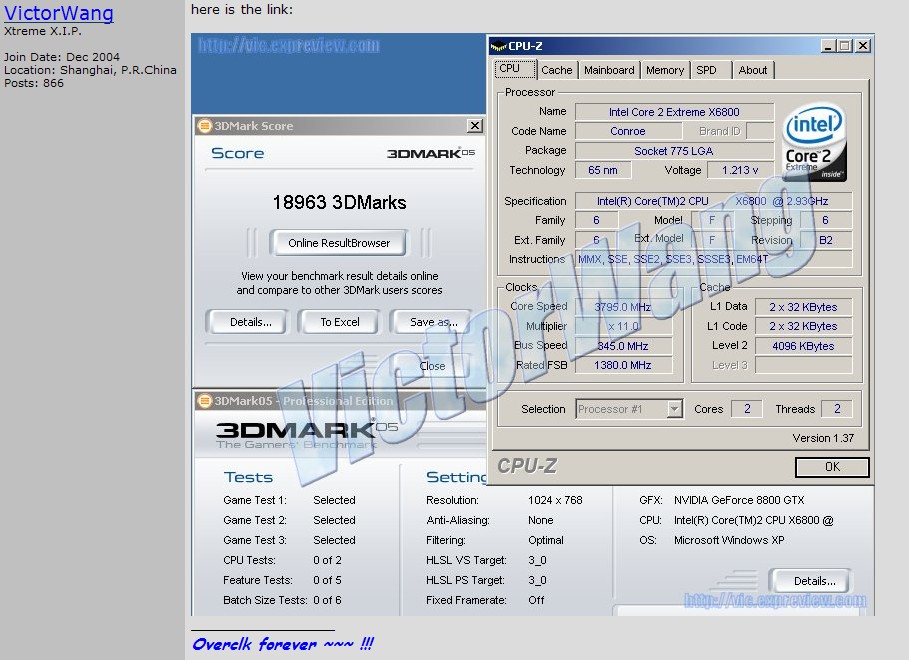This screenshot has width=909, height=660.
Task: Click the 18963 3DMarks score text
Action: pos(339,202)
